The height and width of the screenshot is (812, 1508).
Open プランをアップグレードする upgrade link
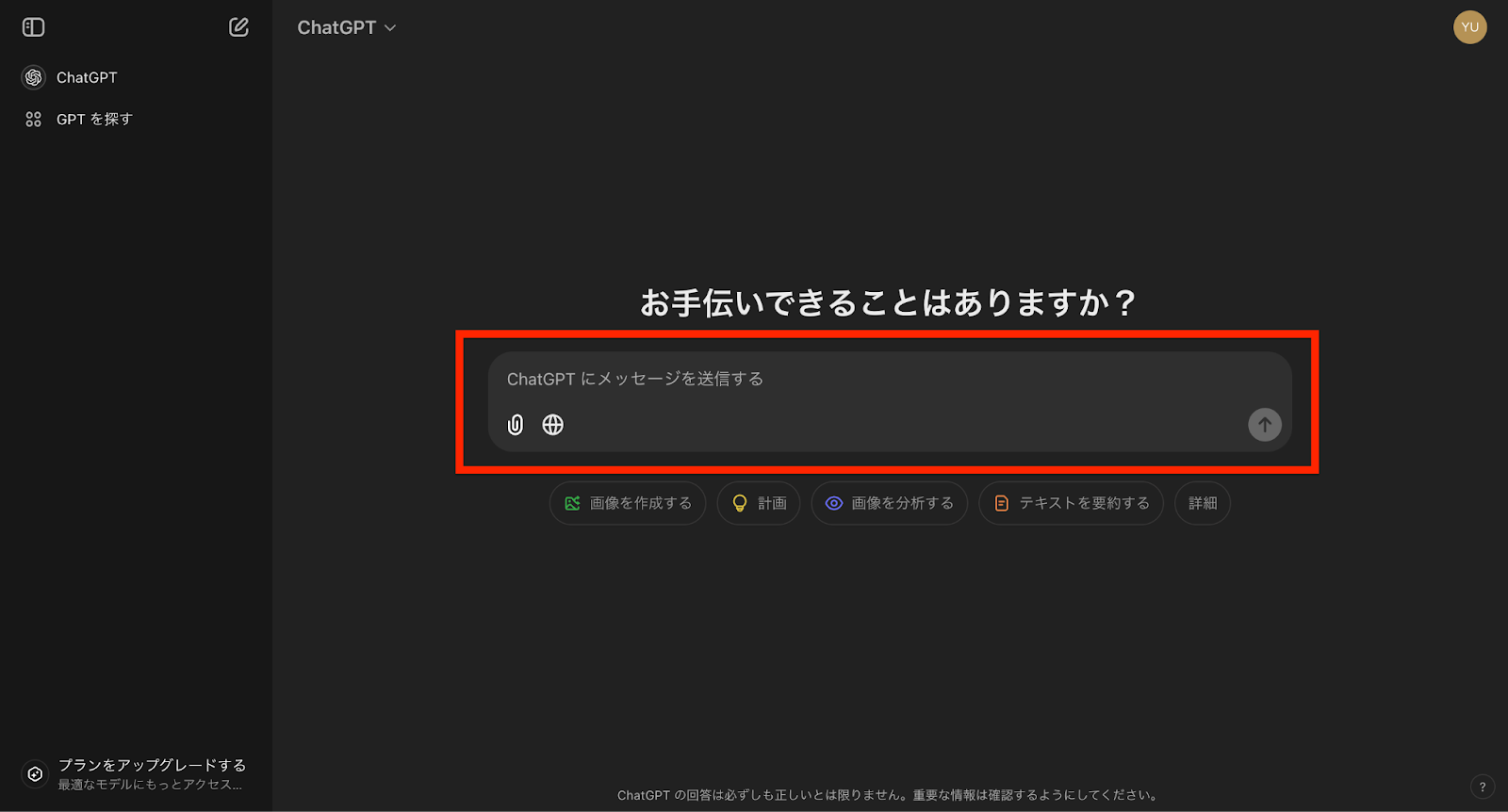point(136,774)
